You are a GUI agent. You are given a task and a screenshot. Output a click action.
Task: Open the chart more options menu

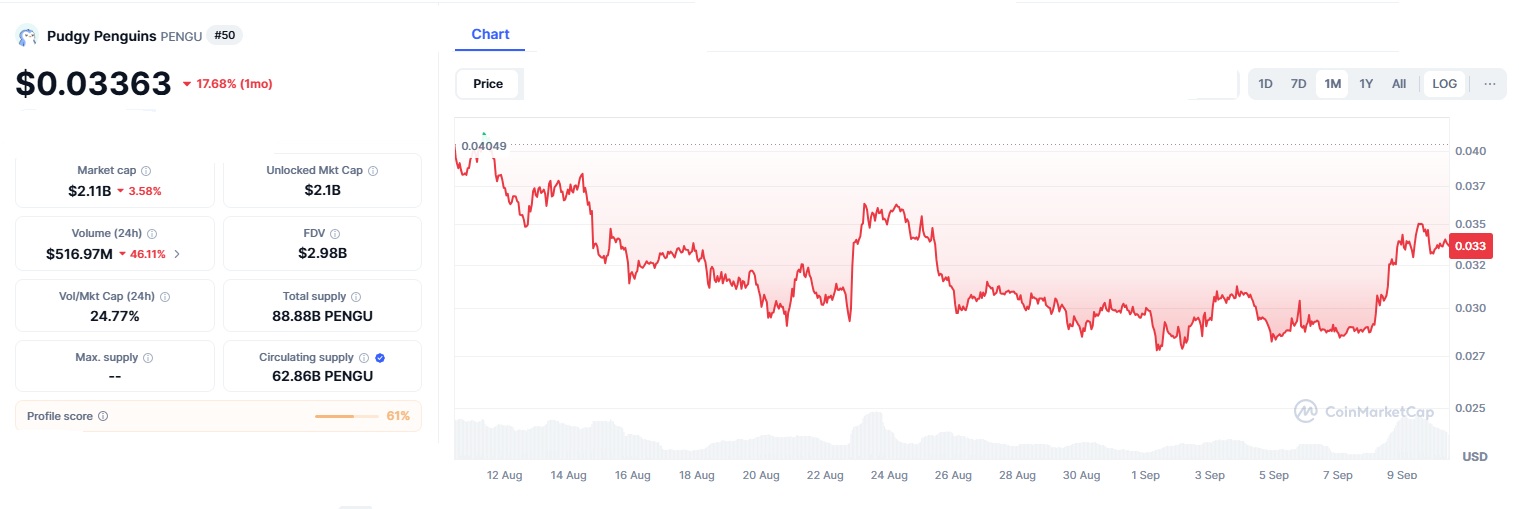tap(1489, 84)
